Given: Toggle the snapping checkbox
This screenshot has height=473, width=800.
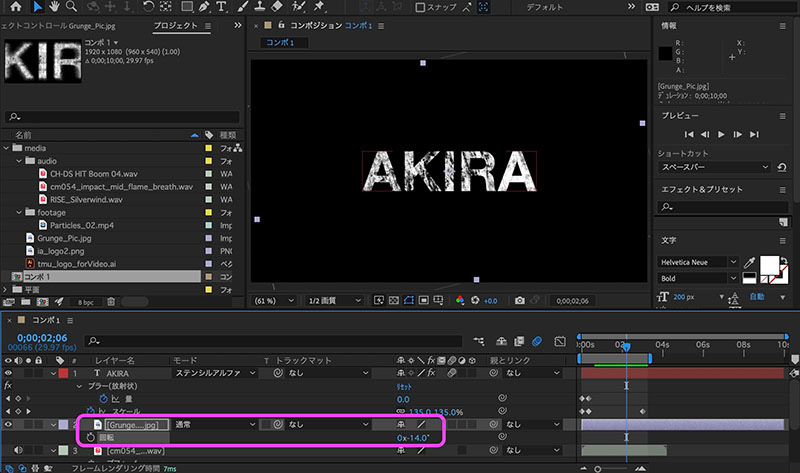Looking at the screenshot, I should (420, 7).
